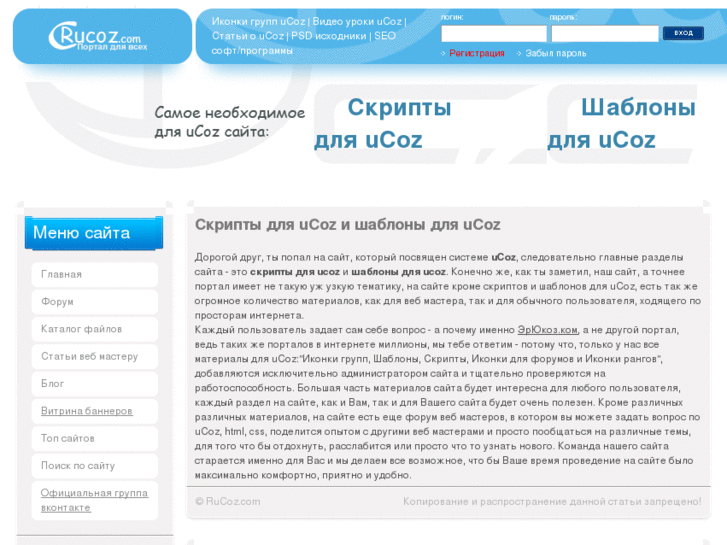727x545 pixels.
Task: Open the Иконки групп uCoz link
Action: click(258, 21)
